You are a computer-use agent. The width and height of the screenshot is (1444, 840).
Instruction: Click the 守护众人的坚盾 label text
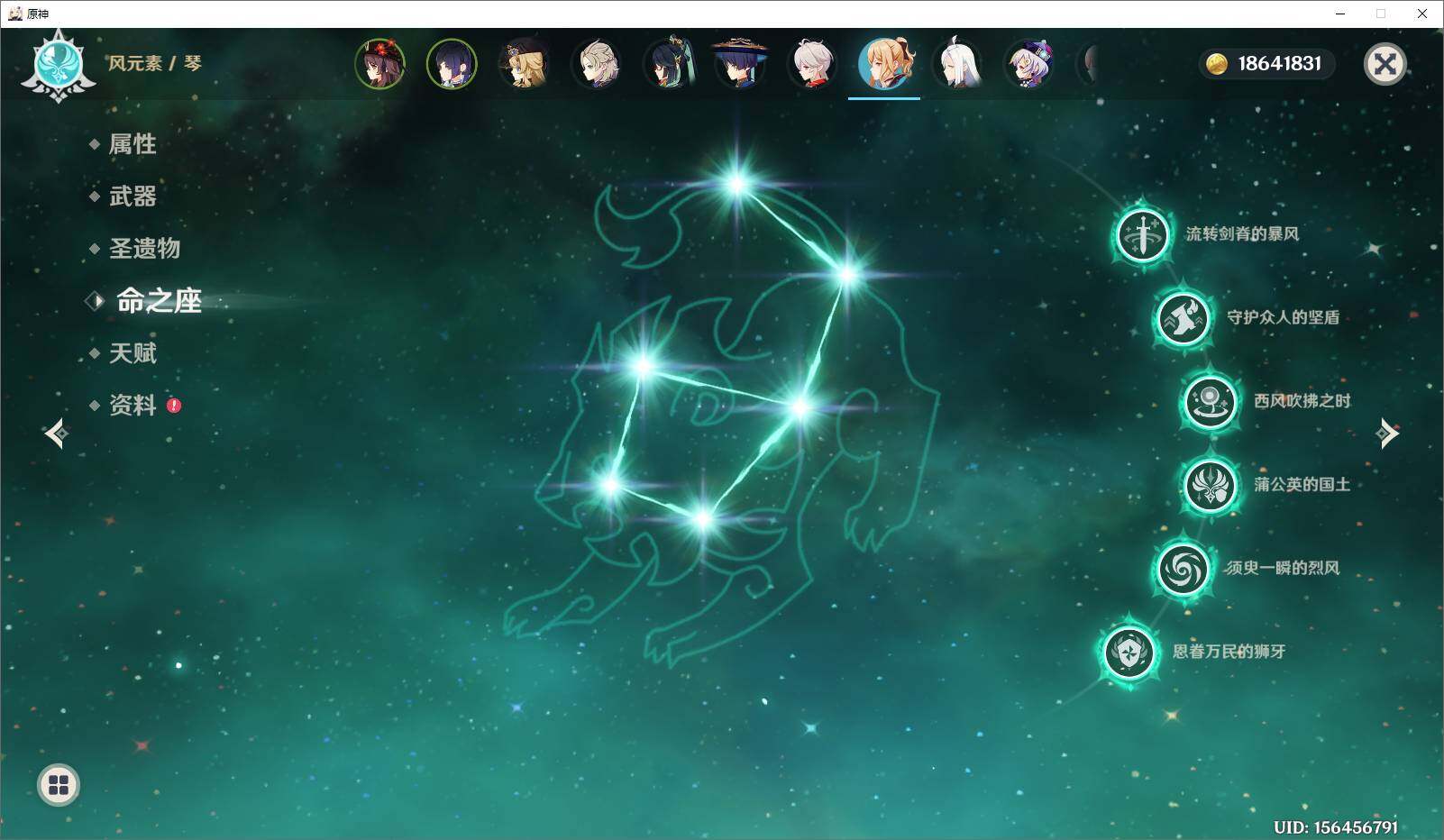coord(1283,317)
